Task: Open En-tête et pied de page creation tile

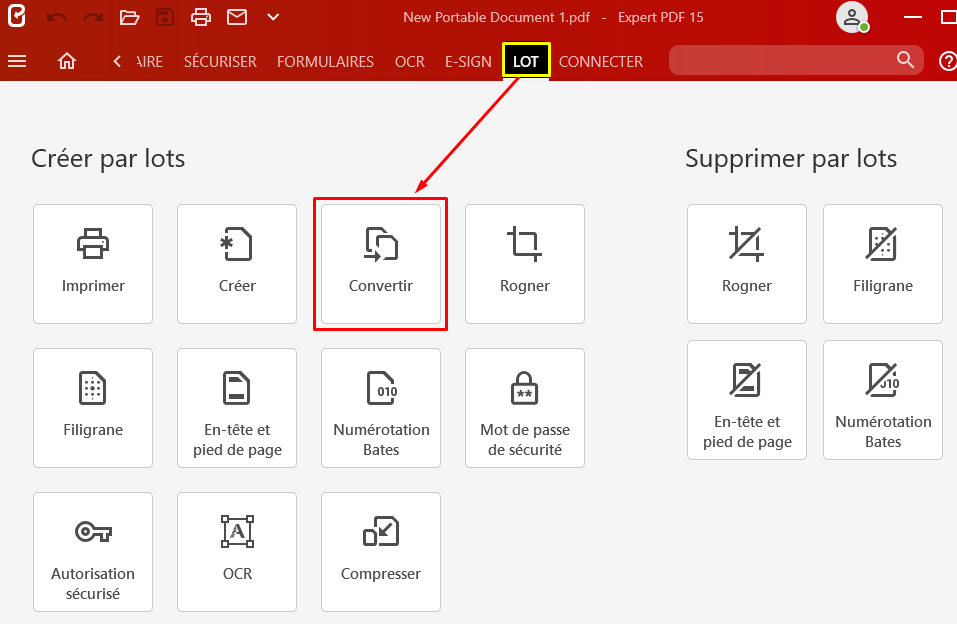Action: click(x=237, y=408)
